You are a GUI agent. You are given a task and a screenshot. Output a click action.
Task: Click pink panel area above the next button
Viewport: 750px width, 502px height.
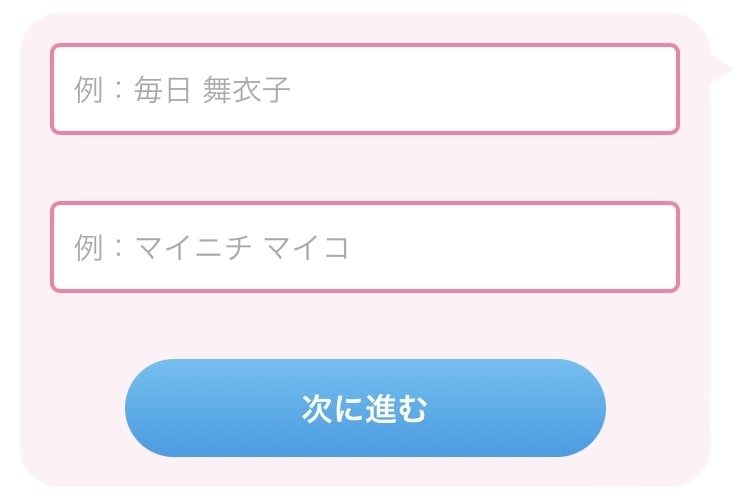365,325
